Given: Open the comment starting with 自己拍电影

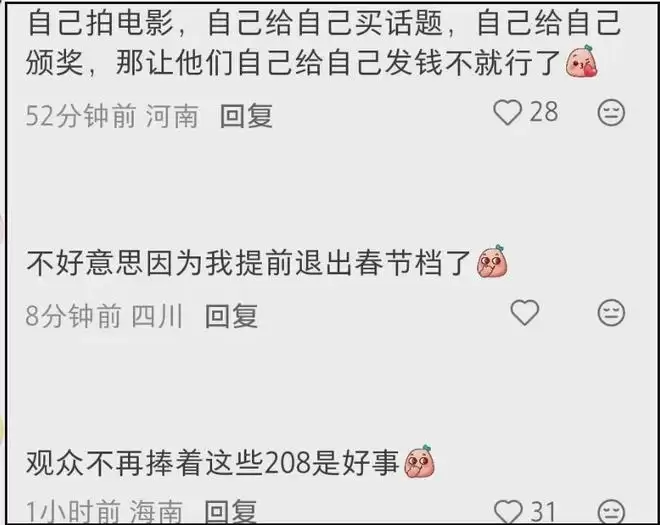Looking at the screenshot, I should click(x=323, y=42).
